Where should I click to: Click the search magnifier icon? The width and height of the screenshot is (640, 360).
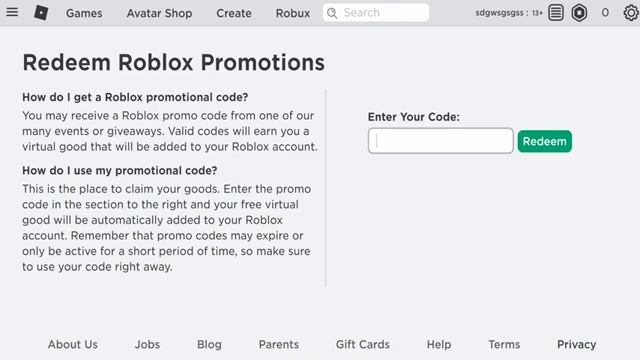click(x=332, y=13)
